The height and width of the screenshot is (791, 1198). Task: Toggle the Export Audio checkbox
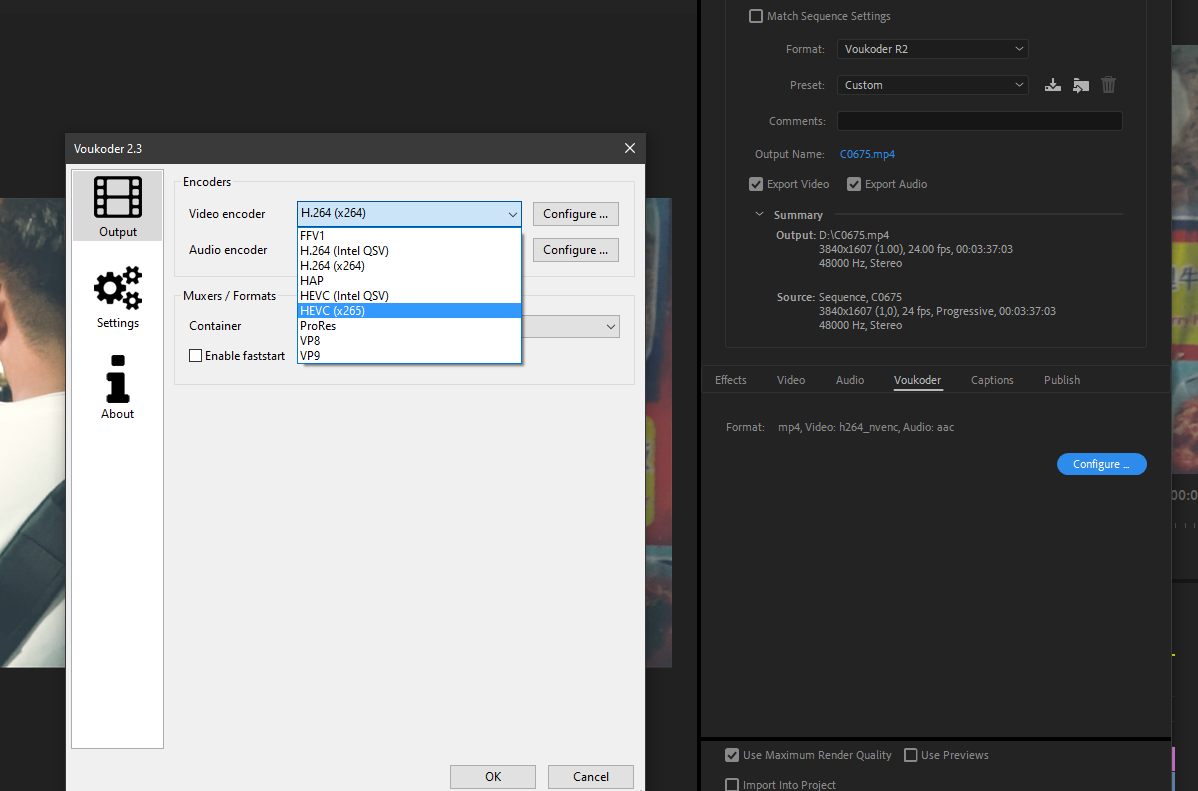coord(854,184)
